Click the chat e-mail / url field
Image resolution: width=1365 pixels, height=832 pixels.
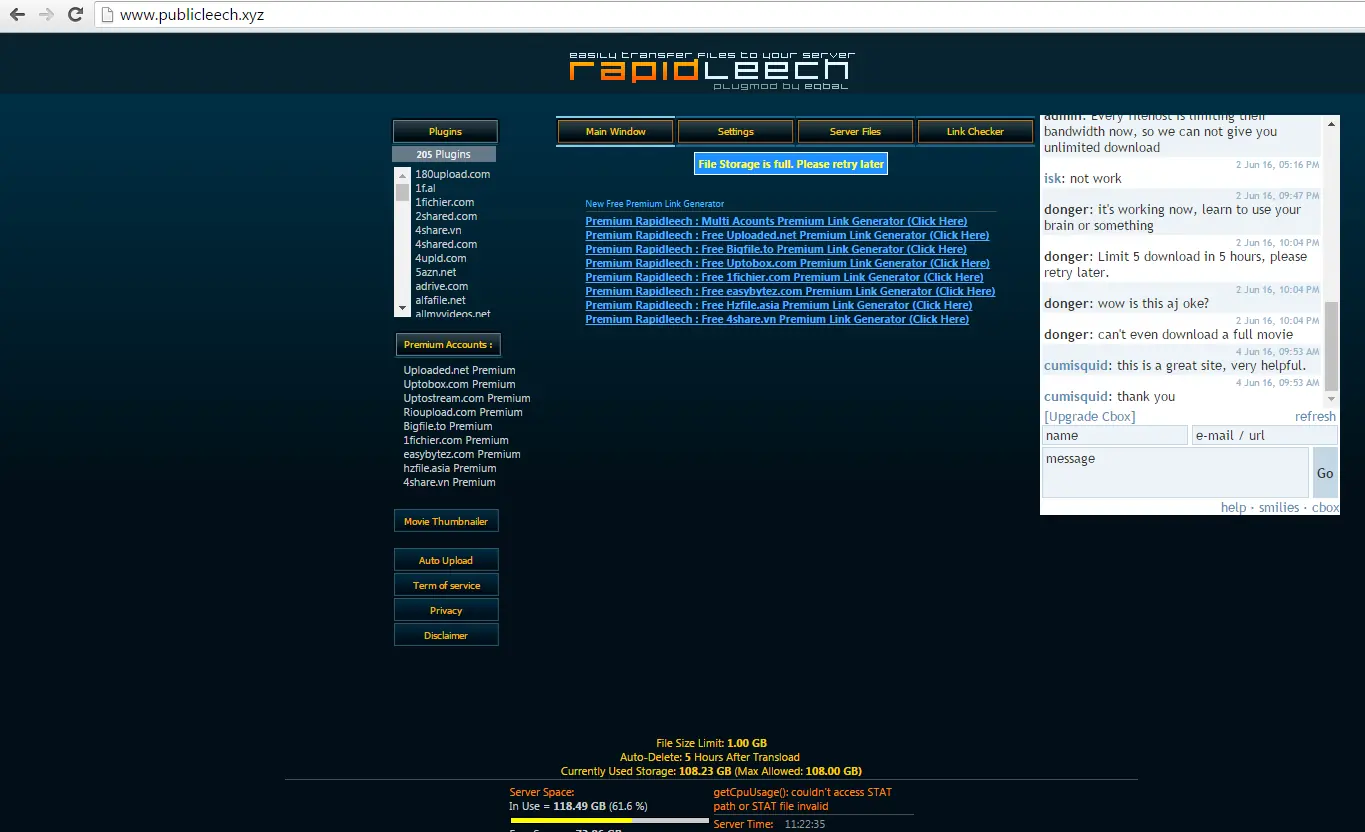click(1264, 435)
